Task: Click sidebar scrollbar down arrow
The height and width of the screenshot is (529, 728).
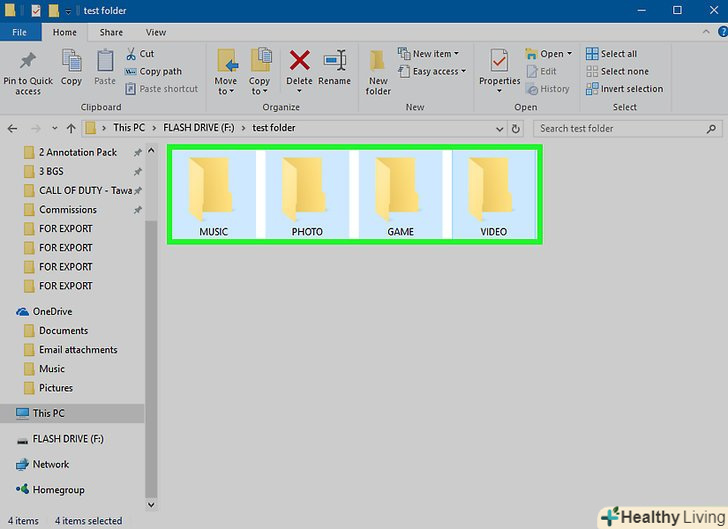Action: click(151, 504)
